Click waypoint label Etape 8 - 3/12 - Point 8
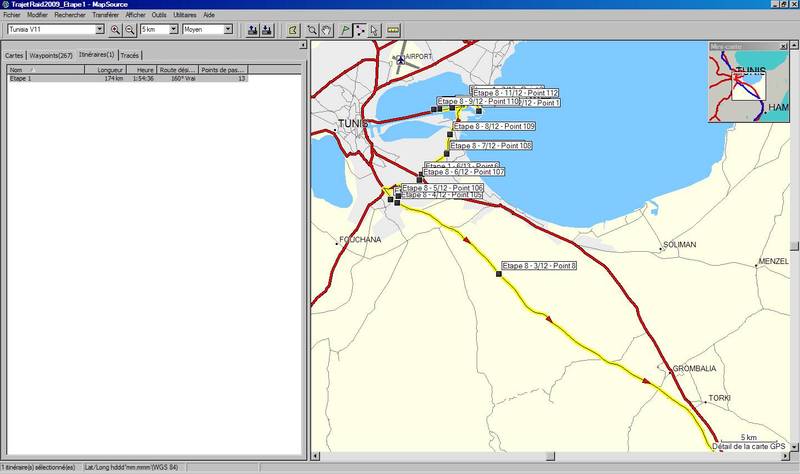This screenshot has width=800, height=474. 539,266
